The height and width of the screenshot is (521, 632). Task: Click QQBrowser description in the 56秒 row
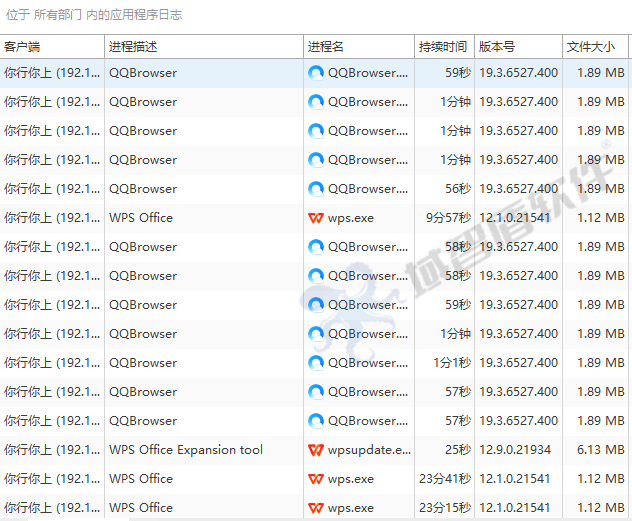pos(143,189)
